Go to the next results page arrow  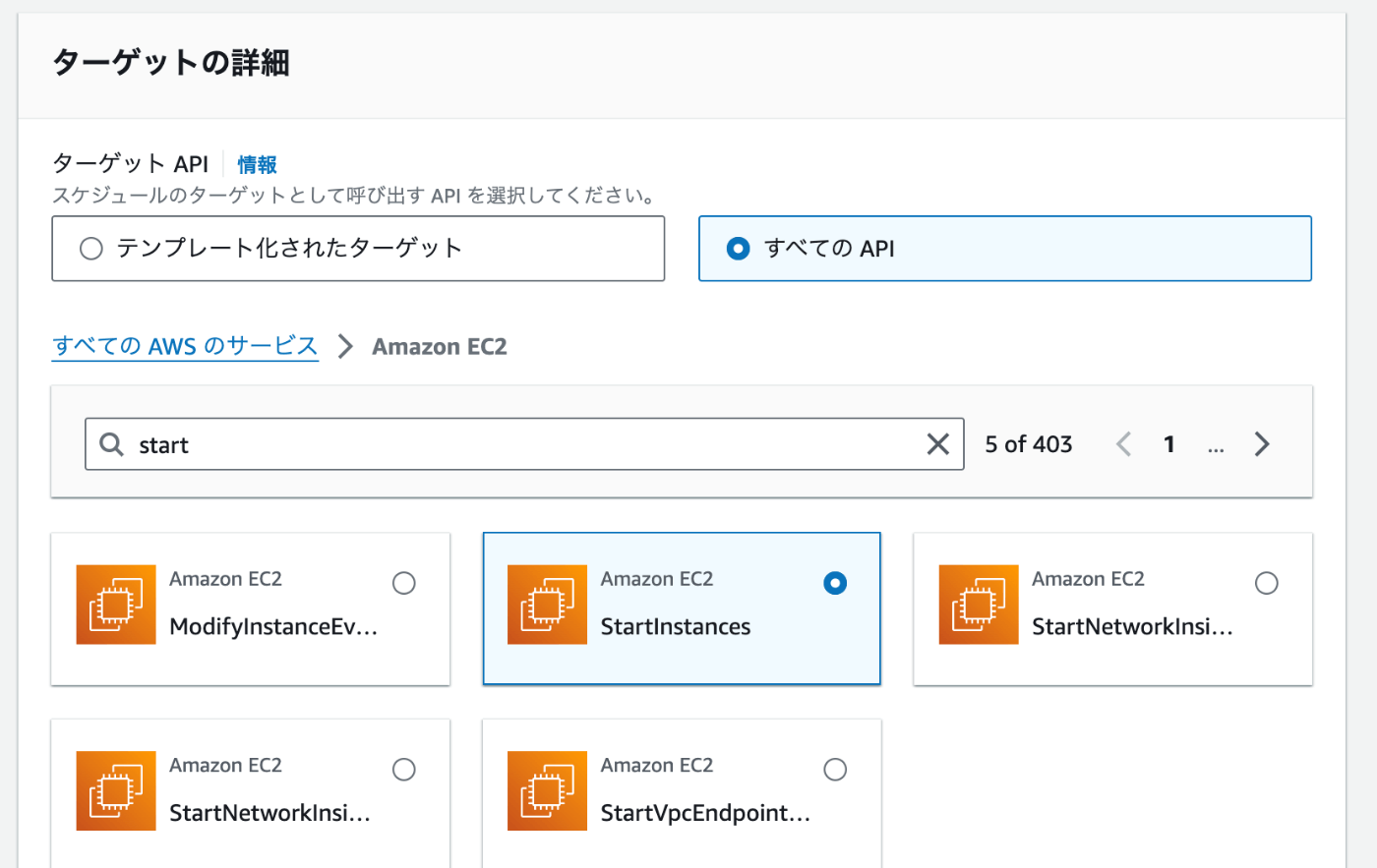(x=1262, y=444)
